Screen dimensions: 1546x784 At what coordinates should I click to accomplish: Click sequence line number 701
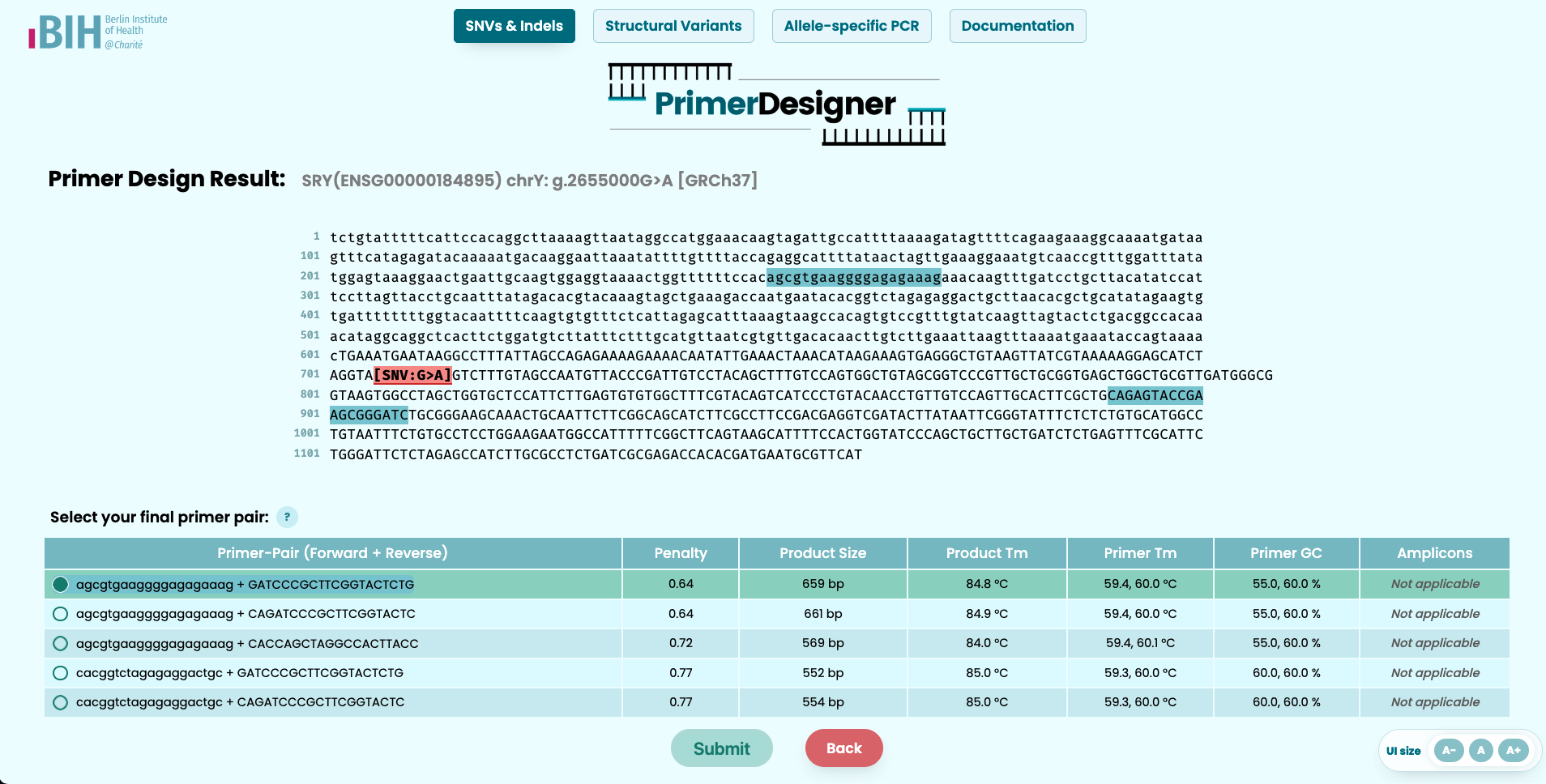point(310,374)
